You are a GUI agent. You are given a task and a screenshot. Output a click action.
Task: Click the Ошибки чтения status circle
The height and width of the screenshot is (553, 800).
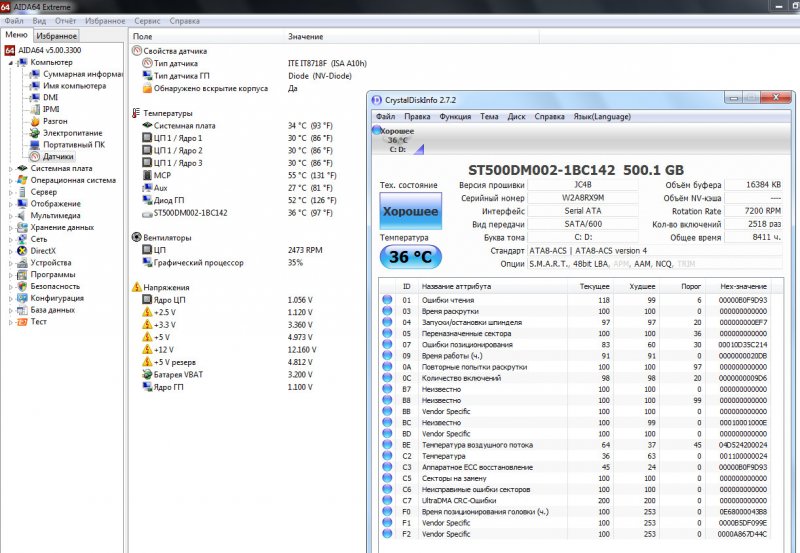coord(387,300)
